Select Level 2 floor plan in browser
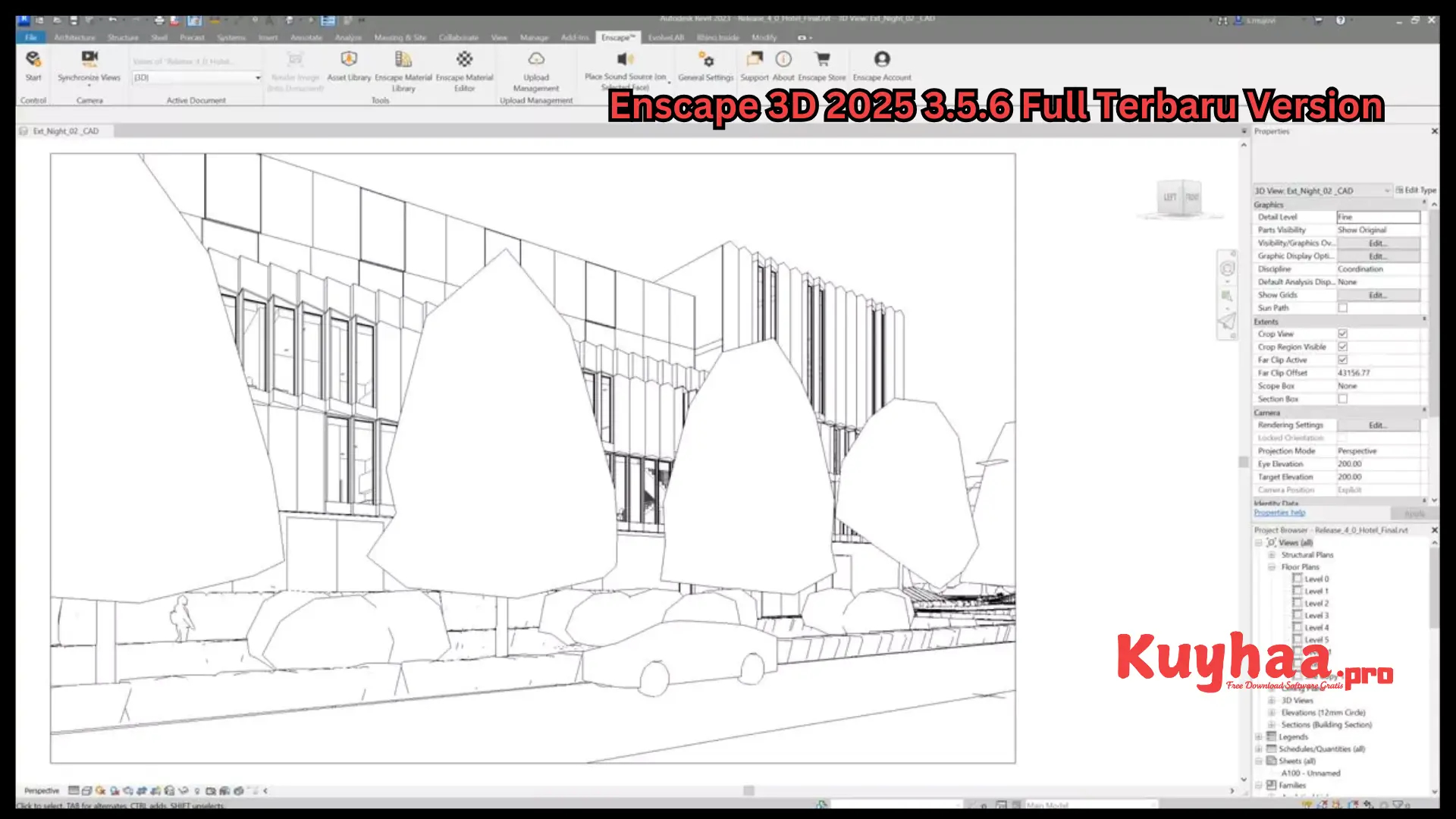The image size is (1456, 819). click(x=1316, y=604)
